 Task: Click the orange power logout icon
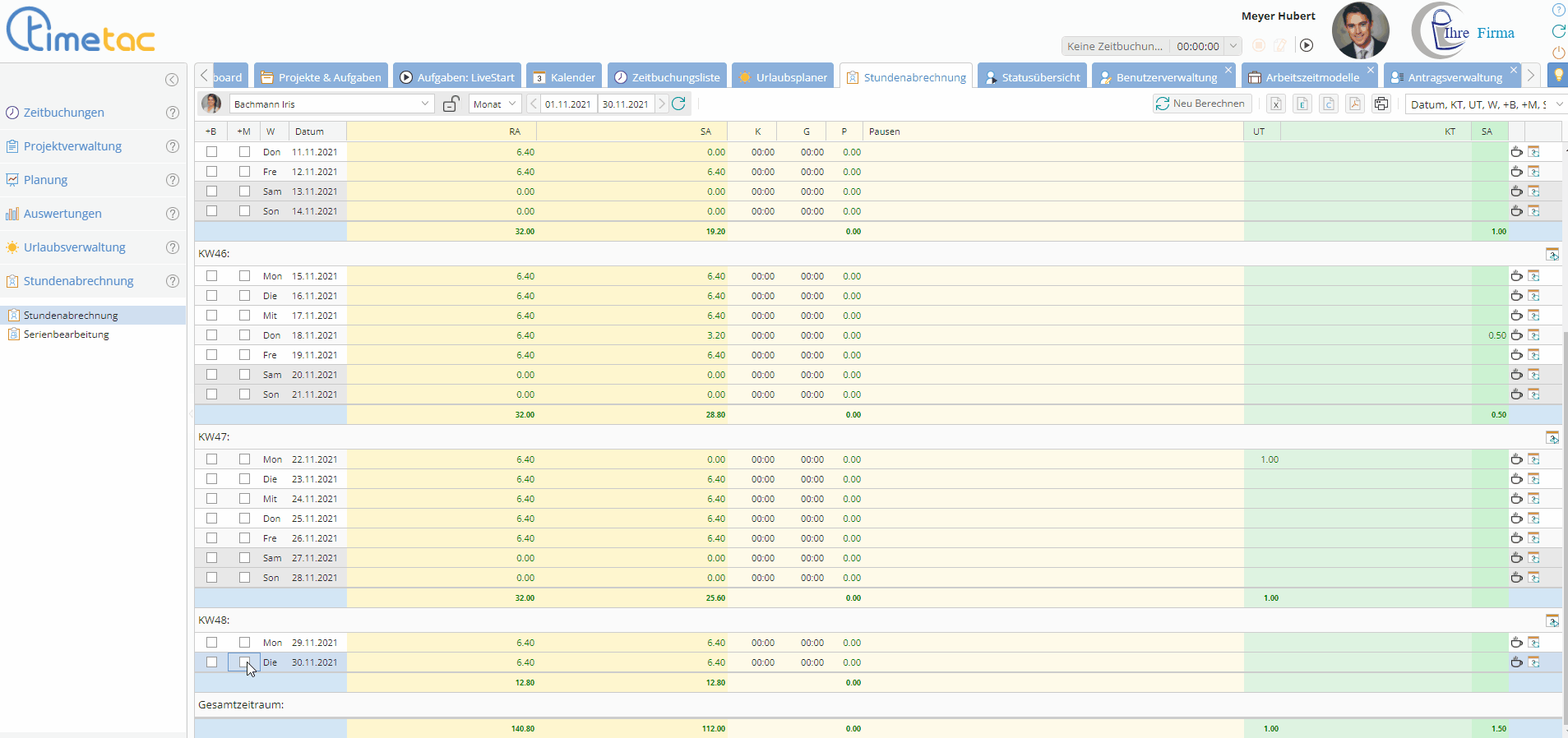tap(1558, 53)
